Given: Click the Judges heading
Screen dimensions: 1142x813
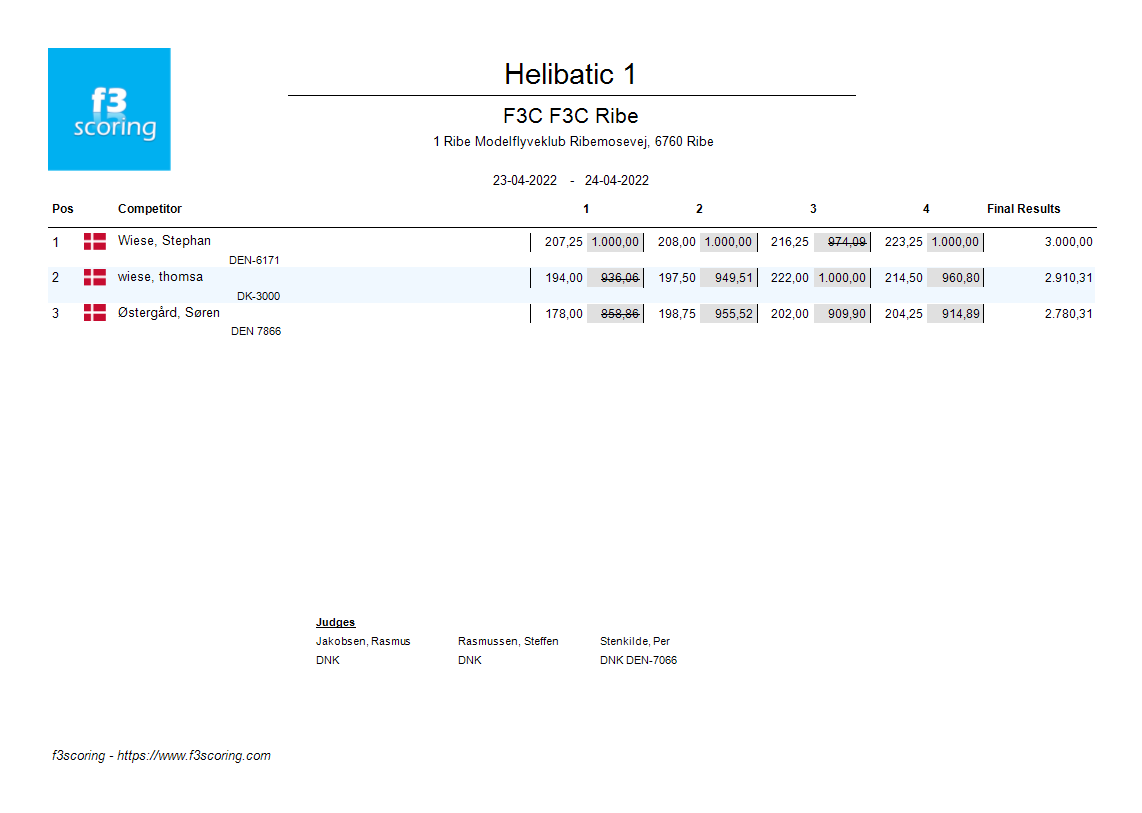Looking at the screenshot, I should pos(336,622).
